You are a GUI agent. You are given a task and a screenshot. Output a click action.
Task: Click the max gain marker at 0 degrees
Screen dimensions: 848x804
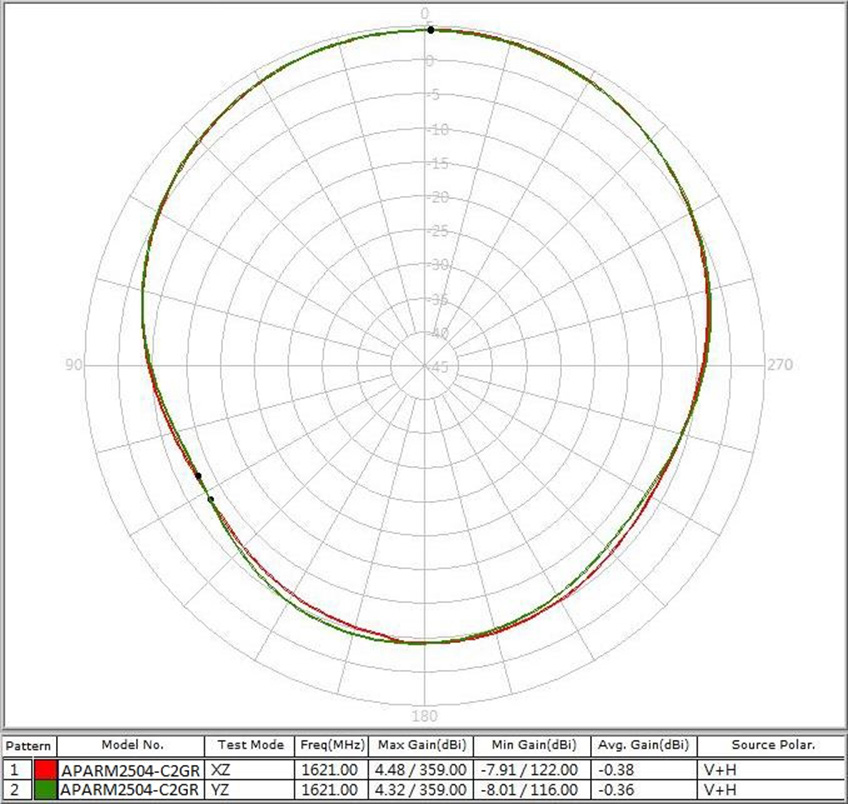430,29
